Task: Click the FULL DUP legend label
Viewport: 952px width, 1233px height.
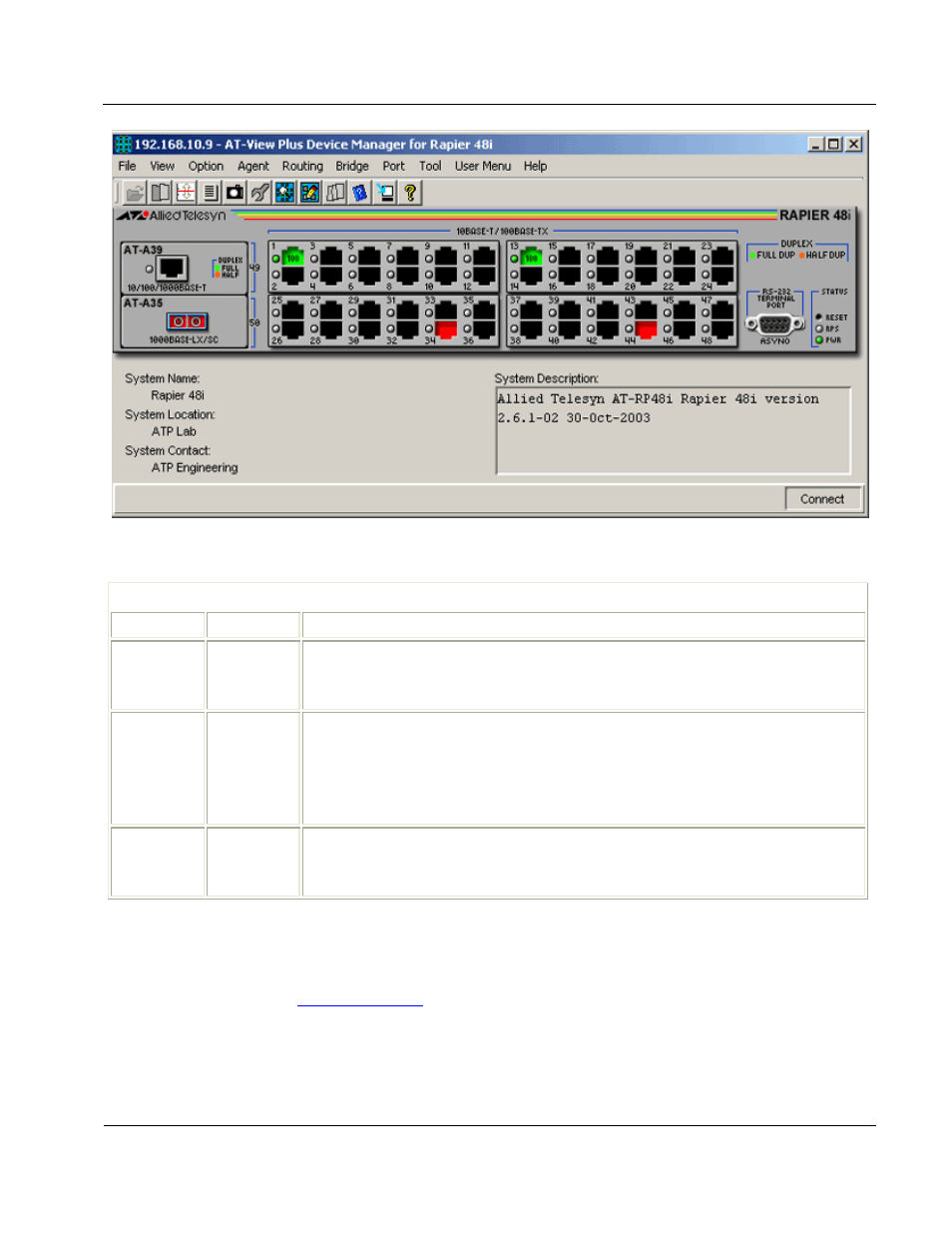Action: (776, 256)
